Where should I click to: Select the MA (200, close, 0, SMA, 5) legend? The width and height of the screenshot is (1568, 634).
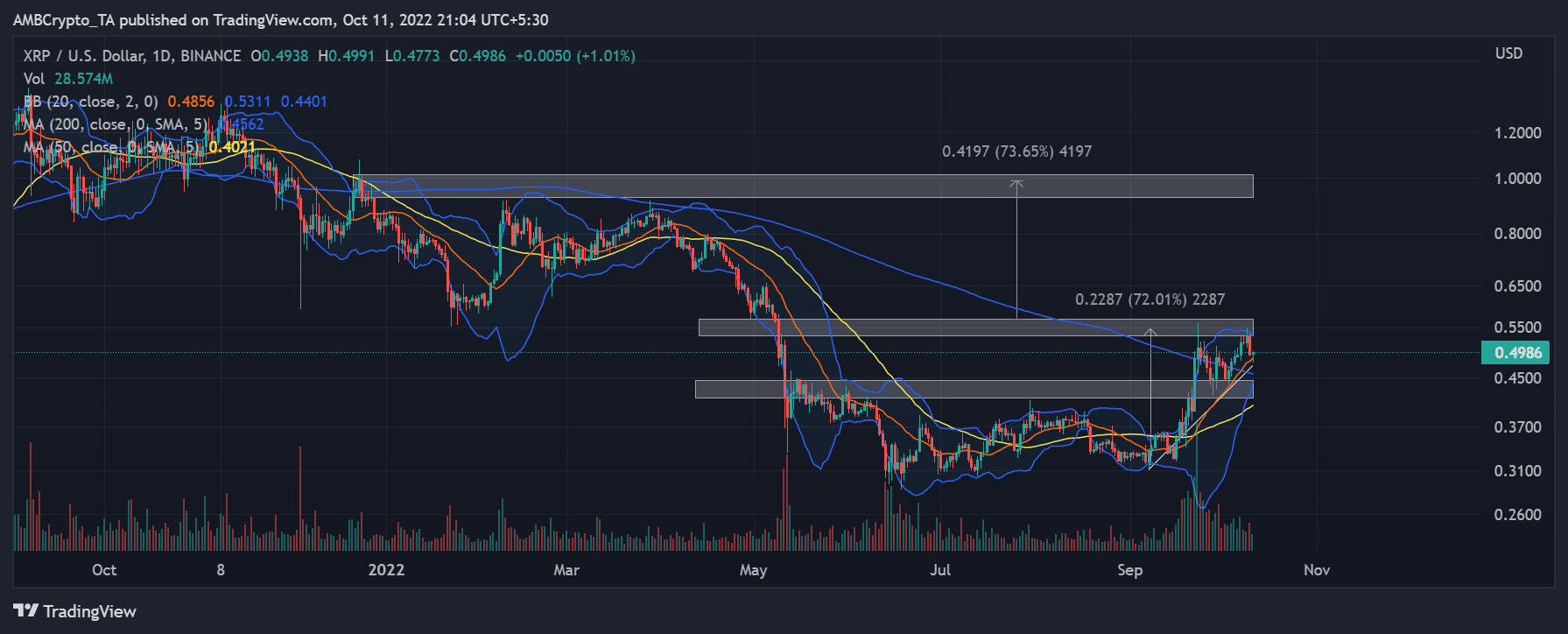[x=116, y=124]
